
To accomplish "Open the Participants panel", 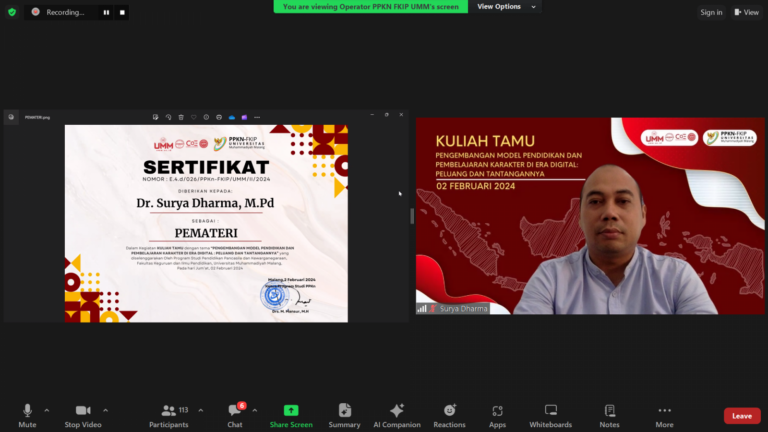I will [x=169, y=415].
